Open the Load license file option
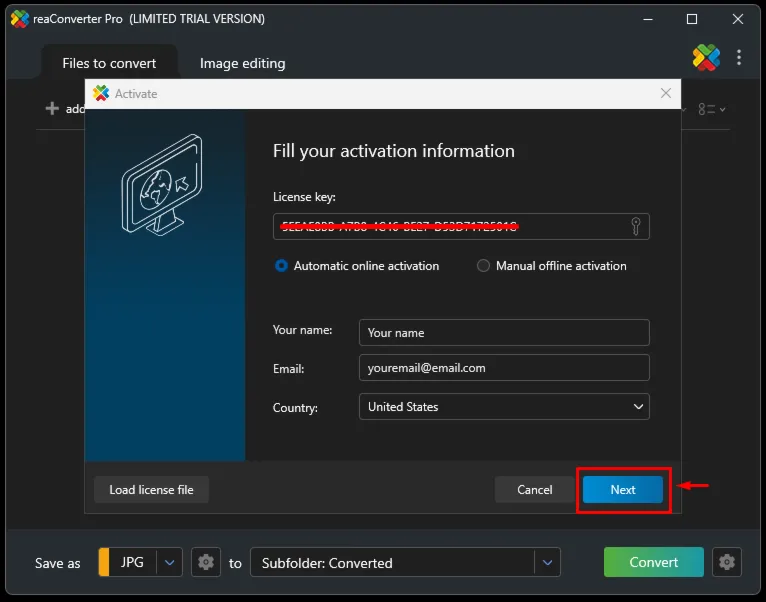Screen dimensions: 766x602 151,490
